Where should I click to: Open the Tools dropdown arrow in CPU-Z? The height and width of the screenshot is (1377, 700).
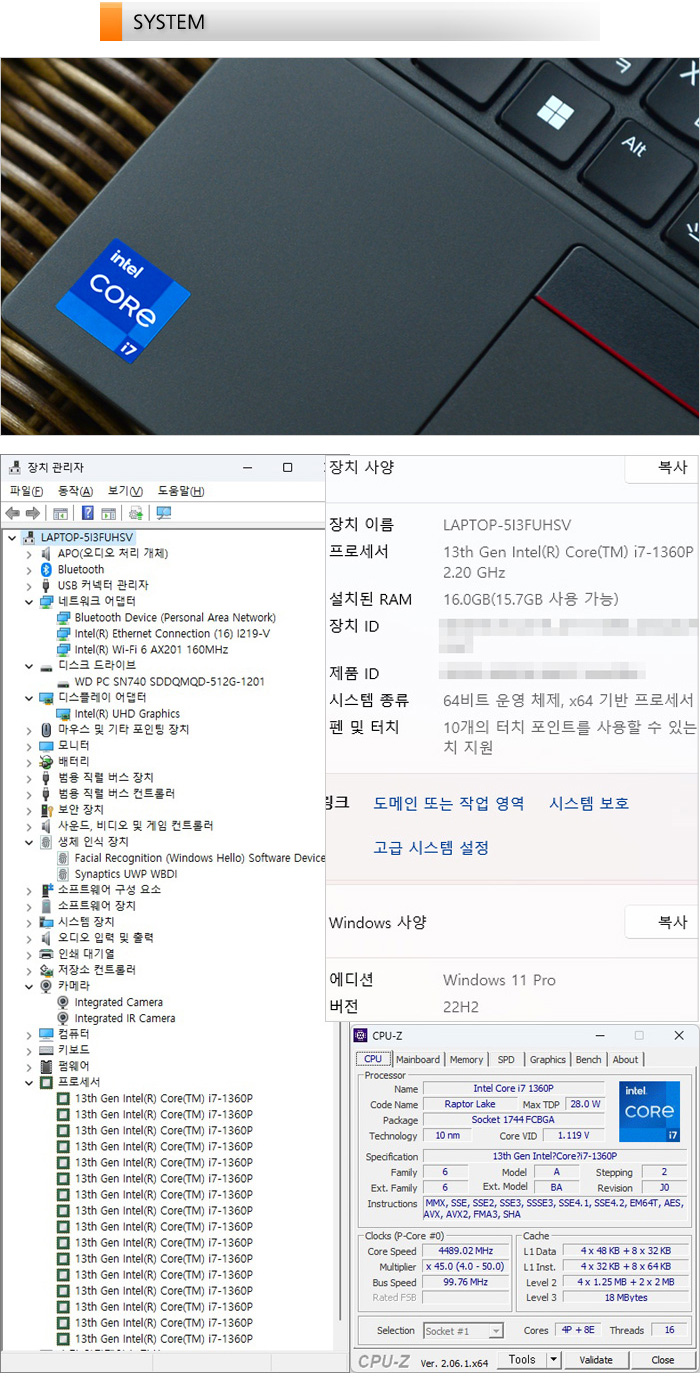[x=554, y=1360]
